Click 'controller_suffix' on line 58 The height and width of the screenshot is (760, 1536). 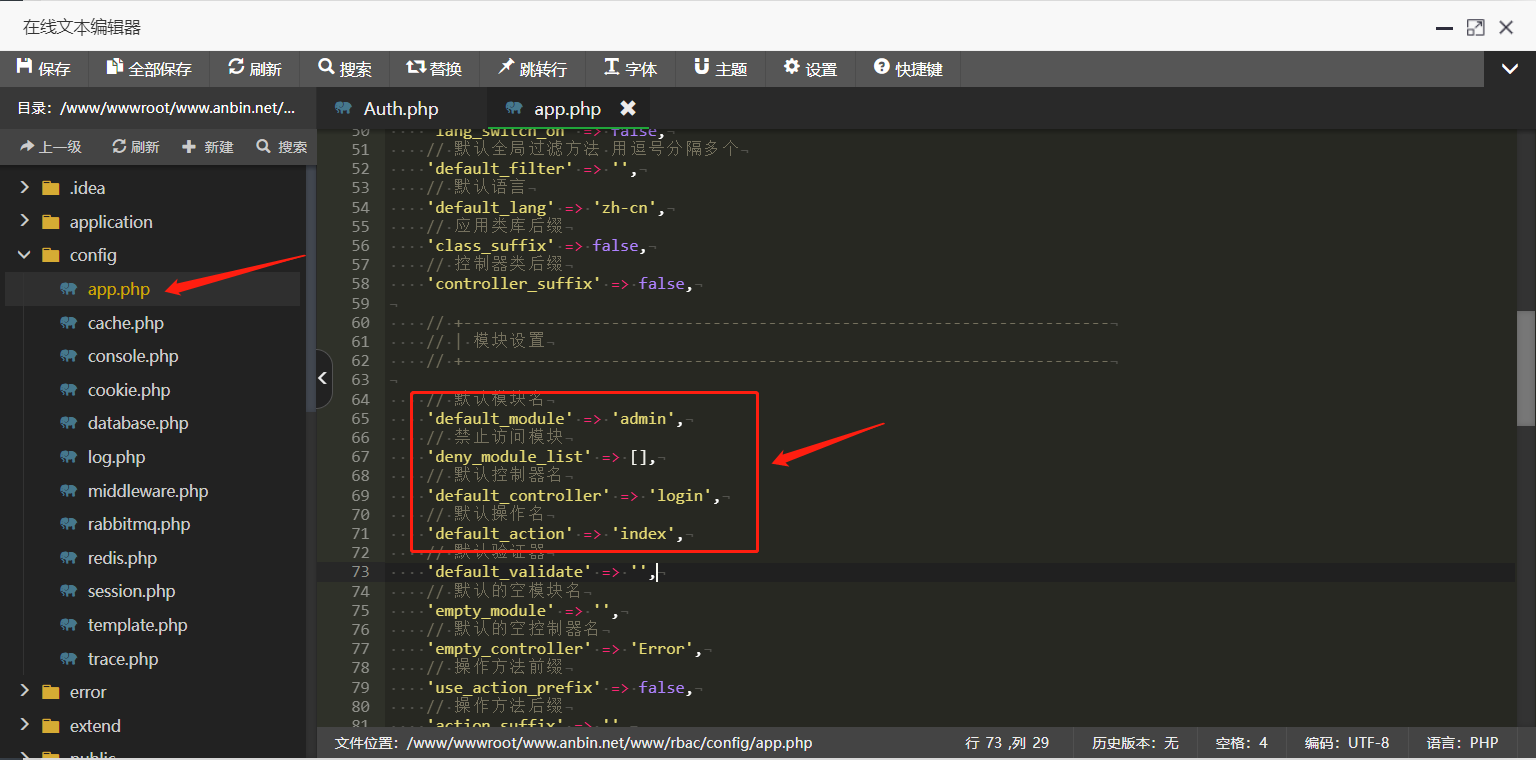point(513,284)
